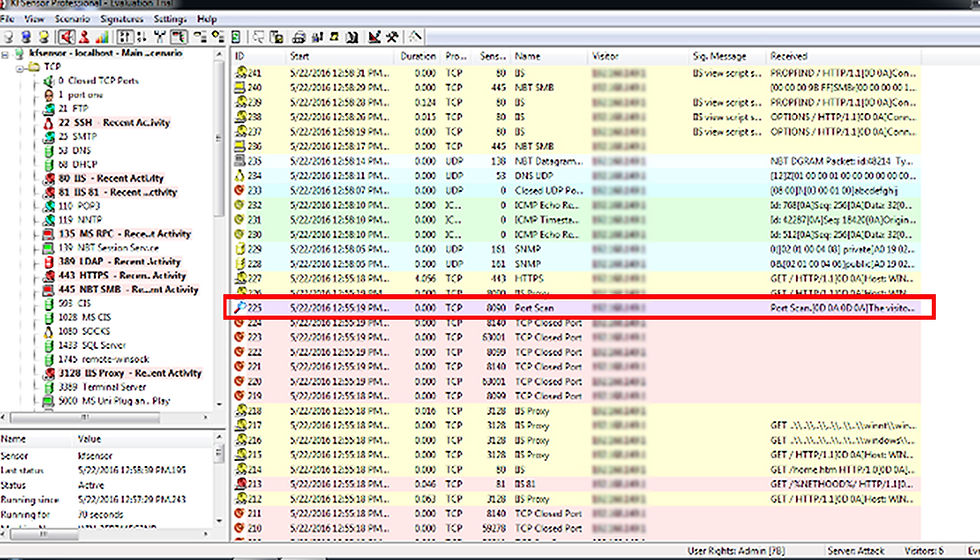Click the yellow server toolbar icon
The width and height of the screenshot is (980, 560).
[44, 37]
